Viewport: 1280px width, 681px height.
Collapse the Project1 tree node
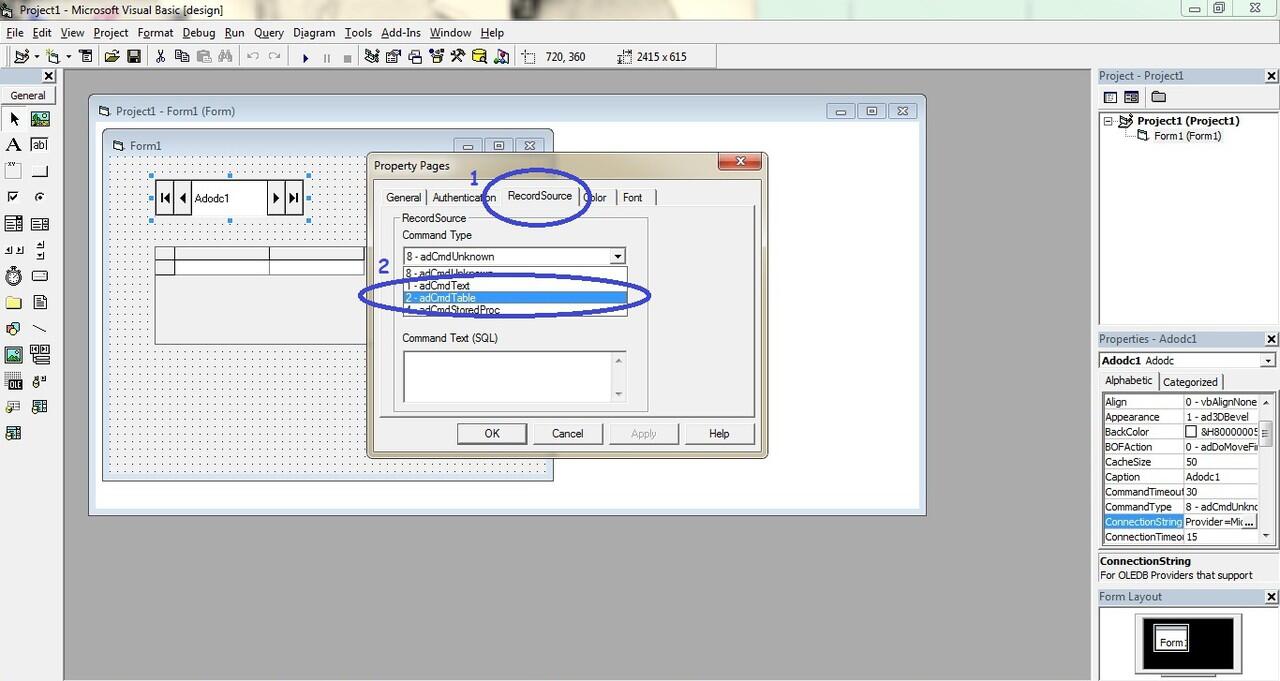point(1108,121)
